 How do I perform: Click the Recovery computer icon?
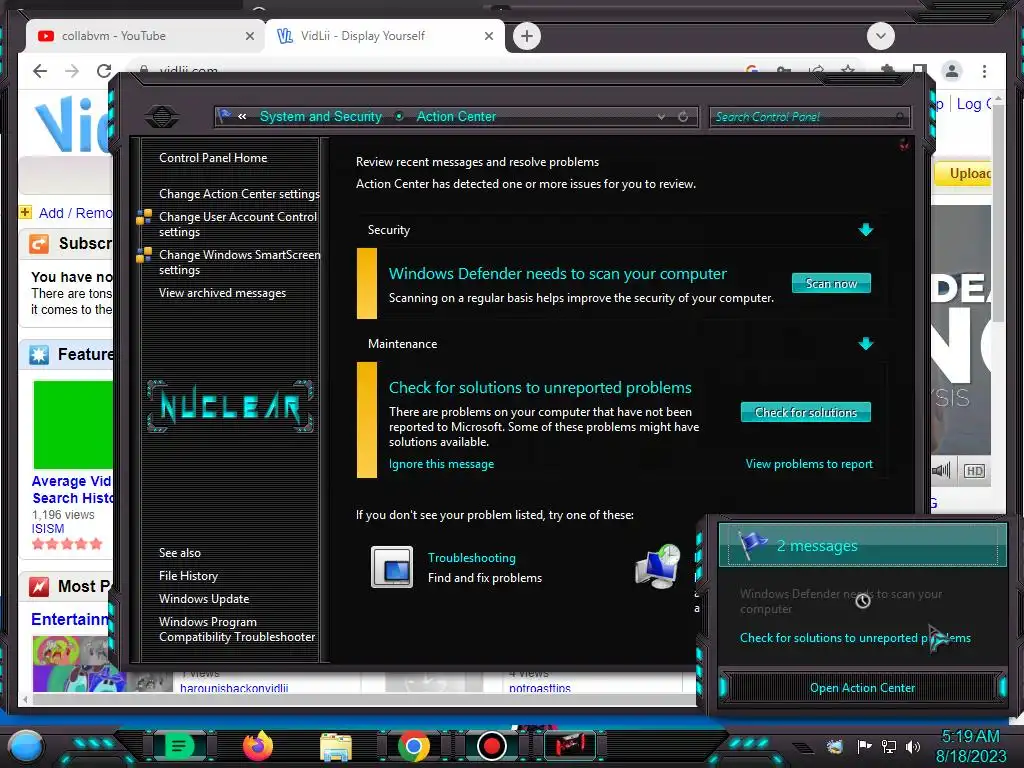pyautogui.click(x=658, y=567)
